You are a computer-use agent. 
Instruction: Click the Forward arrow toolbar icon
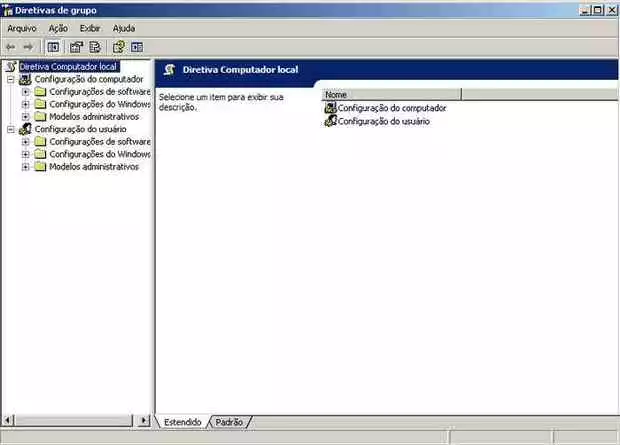[x=28, y=47]
